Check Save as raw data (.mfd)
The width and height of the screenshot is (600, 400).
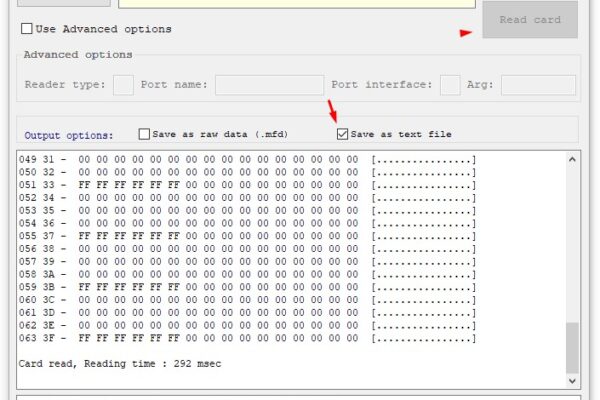point(144,134)
